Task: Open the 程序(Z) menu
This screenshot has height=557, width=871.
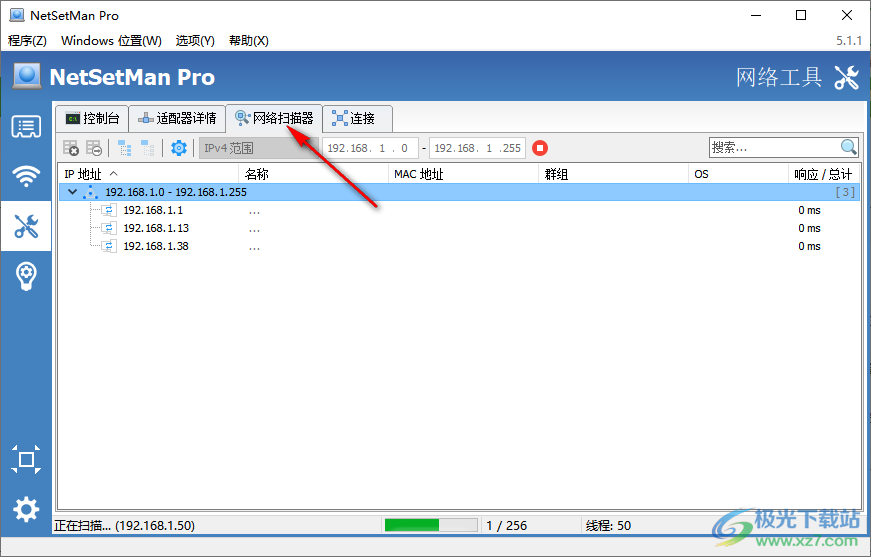Action: (27, 41)
